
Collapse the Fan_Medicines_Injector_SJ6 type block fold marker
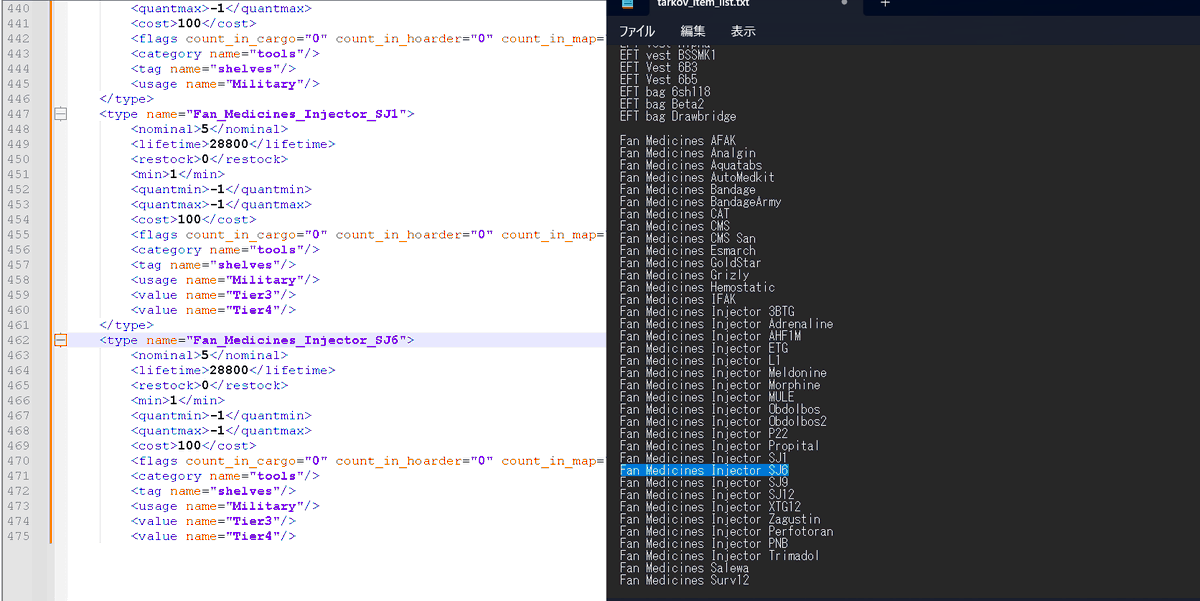tap(60, 340)
